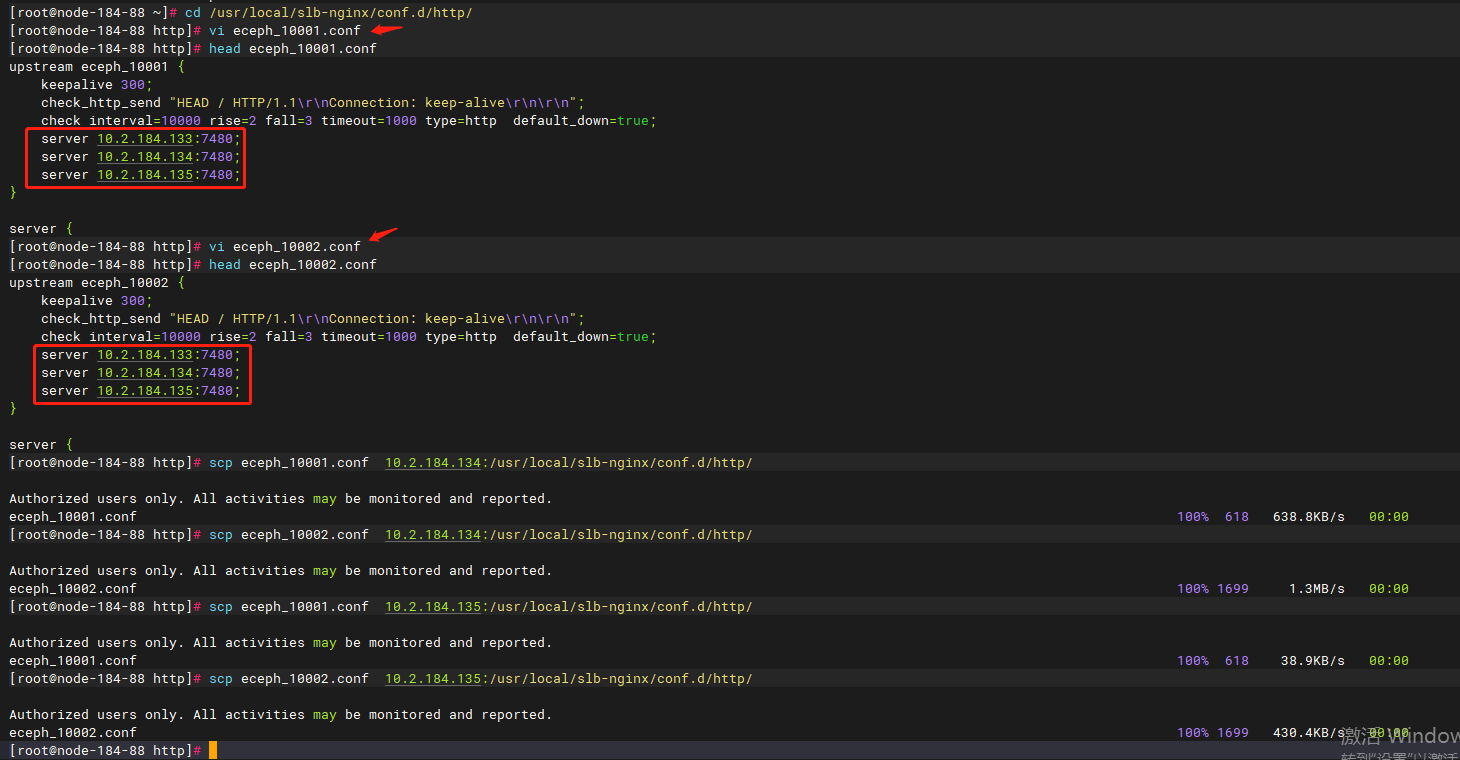Click the 'scp eceph_10001.conf' command targeting 10.2.184.135
This screenshot has height=760, width=1460.
pyautogui.click(x=481, y=606)
